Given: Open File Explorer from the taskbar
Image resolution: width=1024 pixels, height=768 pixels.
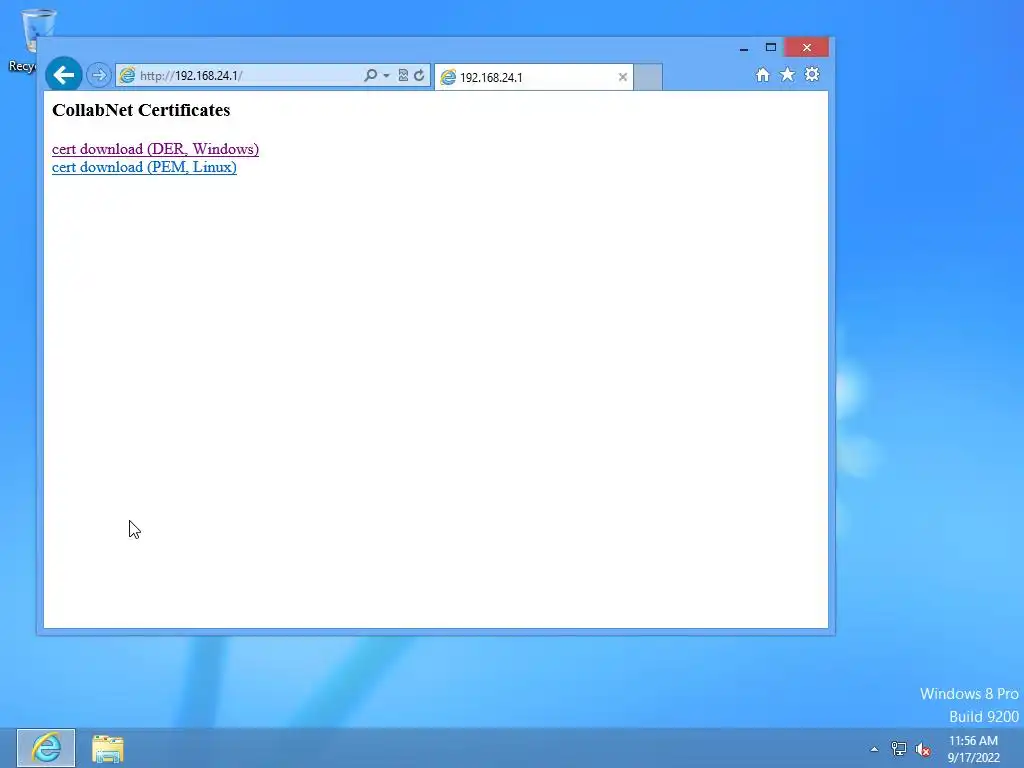Looking at the screenshot, I should tap(108, 748).
